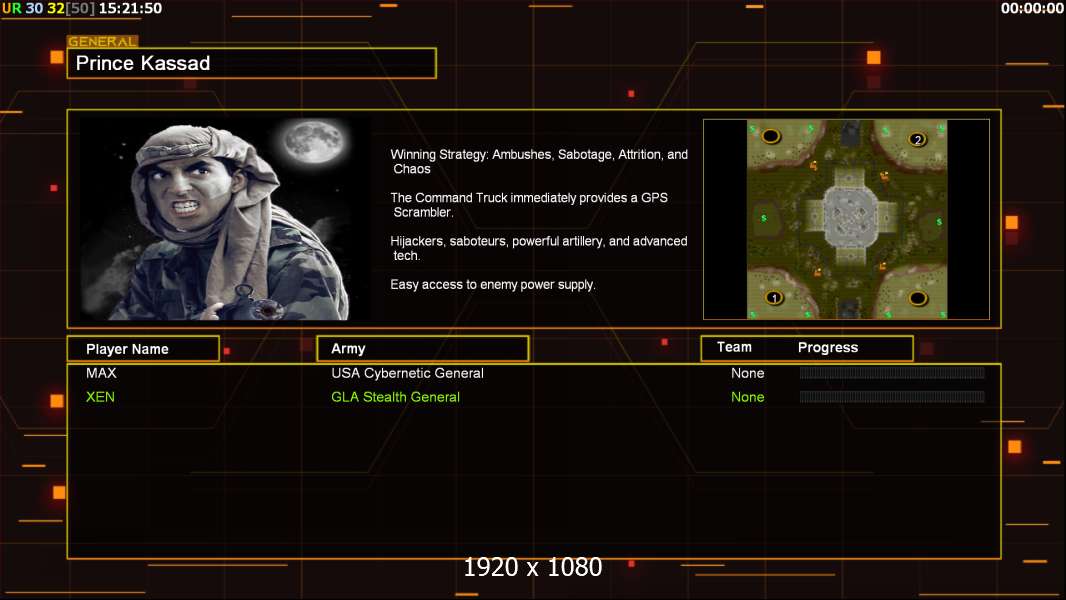Click the USA Cybernetic General army entry
The width and height of the screenshot is (1066, 600).
click(x=407, y=373)
